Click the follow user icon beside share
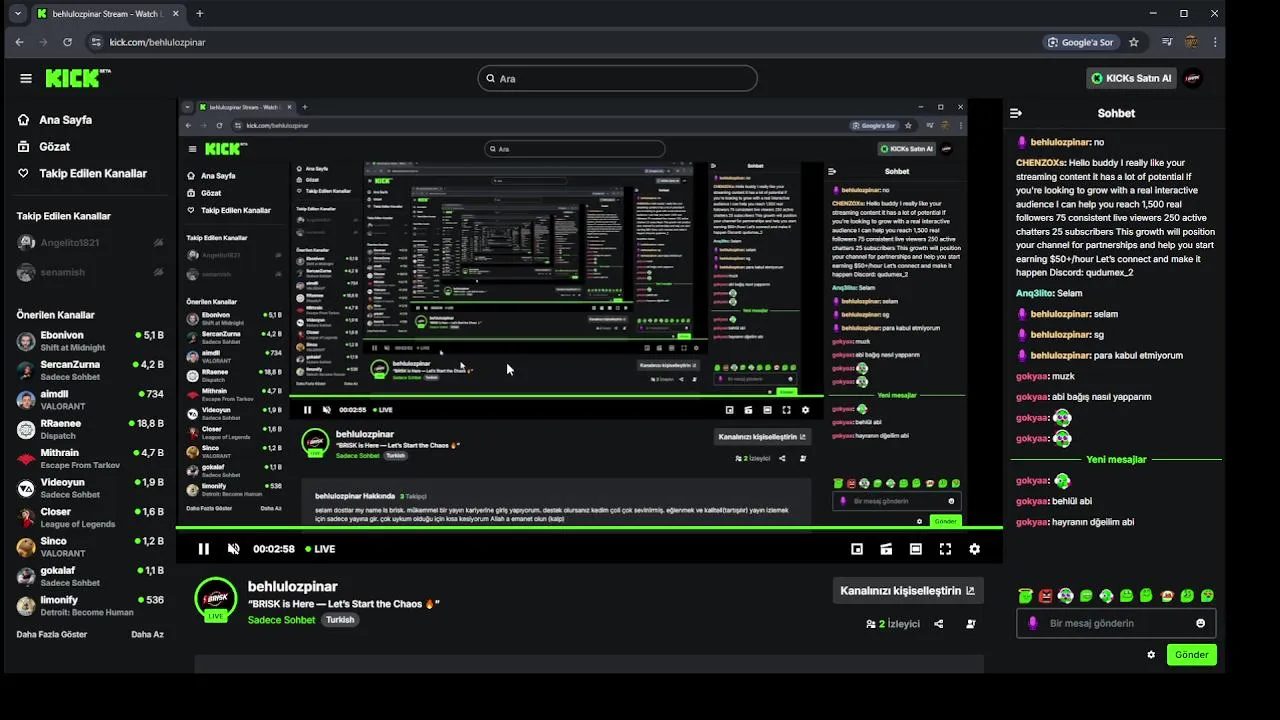 point(971,624)
